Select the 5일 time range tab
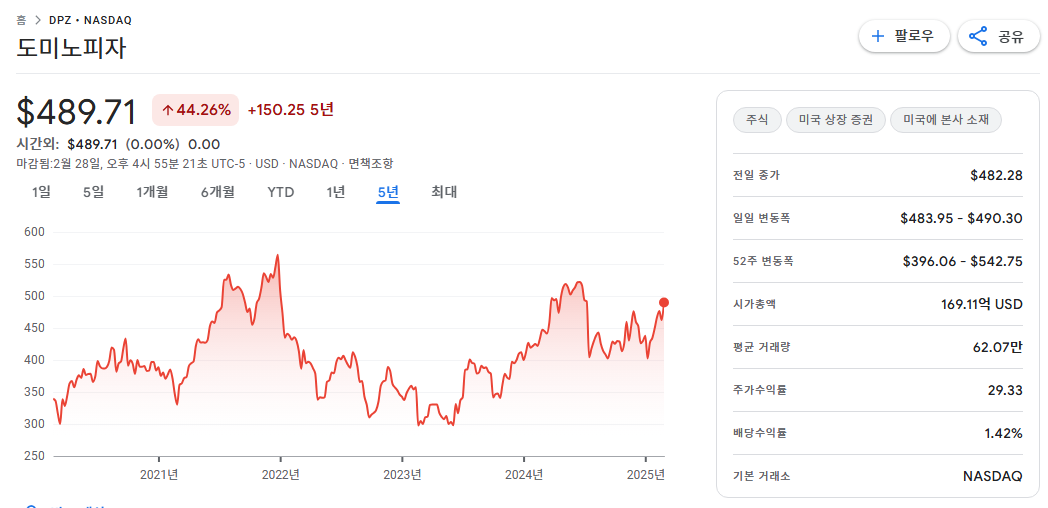 (x=94, y=193)
